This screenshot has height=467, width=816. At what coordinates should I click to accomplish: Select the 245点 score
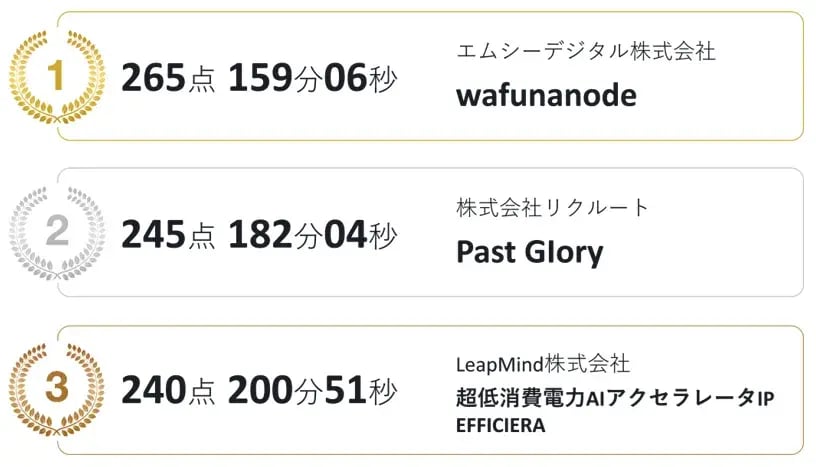coord(168,234)
